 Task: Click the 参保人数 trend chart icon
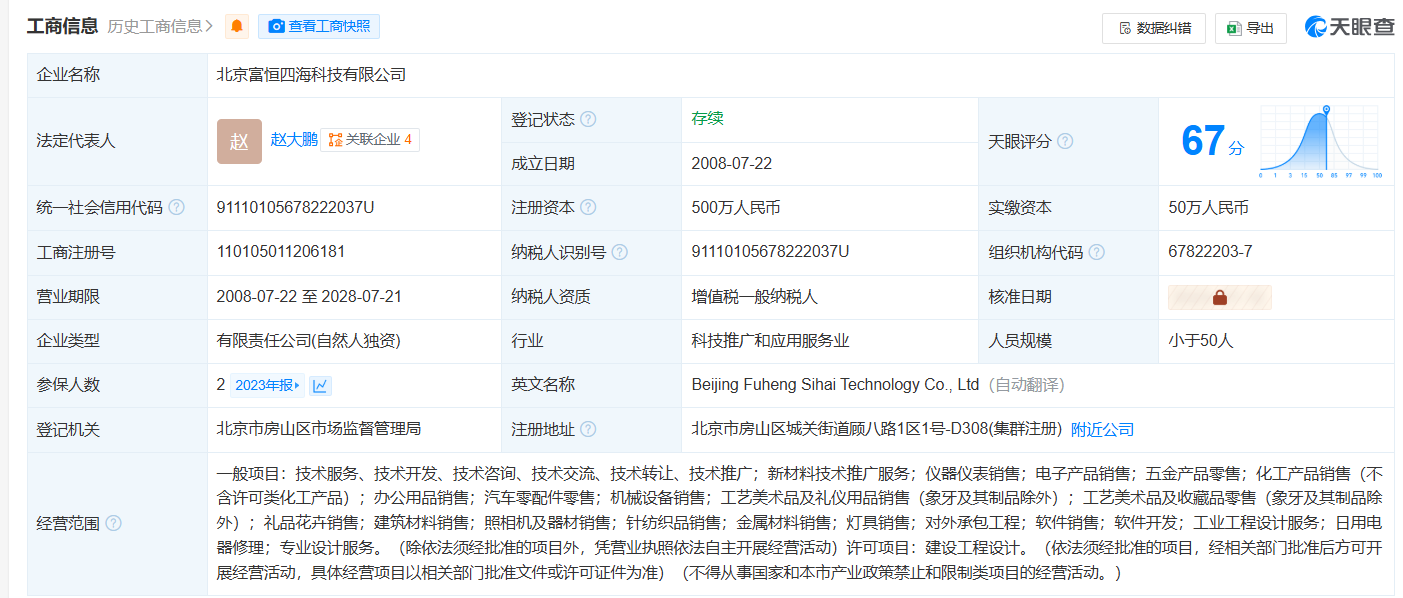point(320,386)
